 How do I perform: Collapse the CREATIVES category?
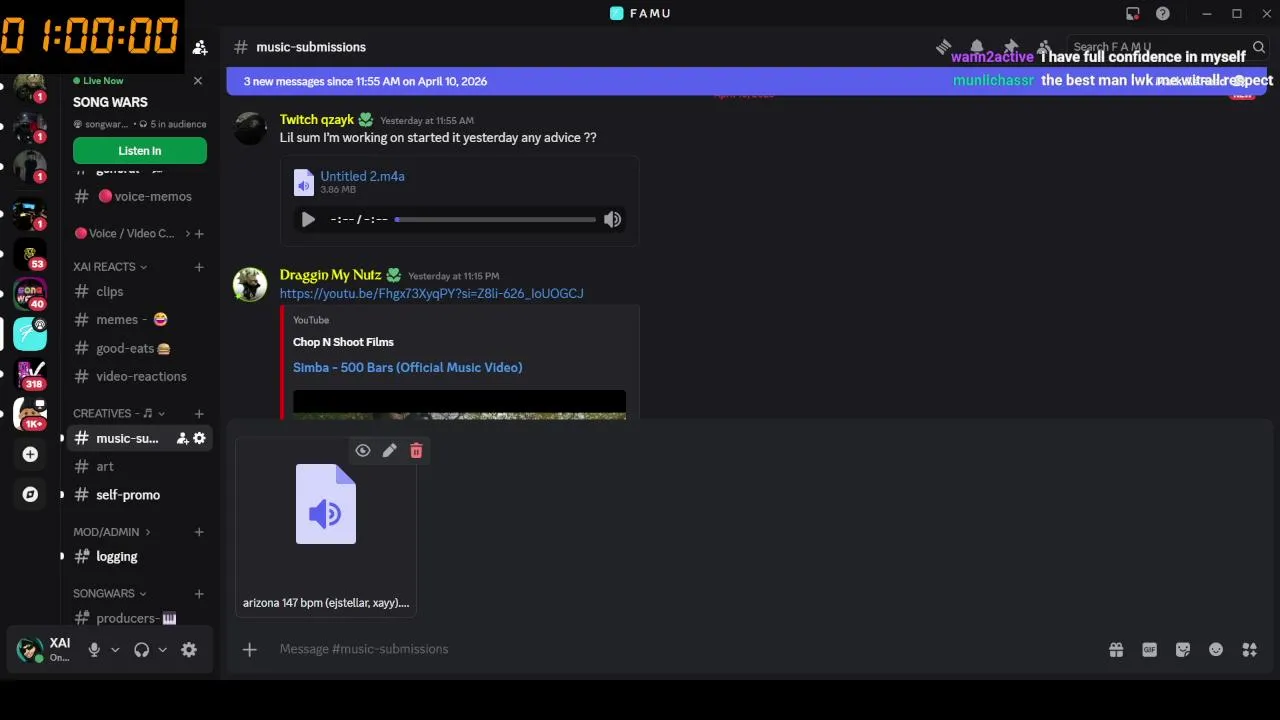tap(119, 413)
